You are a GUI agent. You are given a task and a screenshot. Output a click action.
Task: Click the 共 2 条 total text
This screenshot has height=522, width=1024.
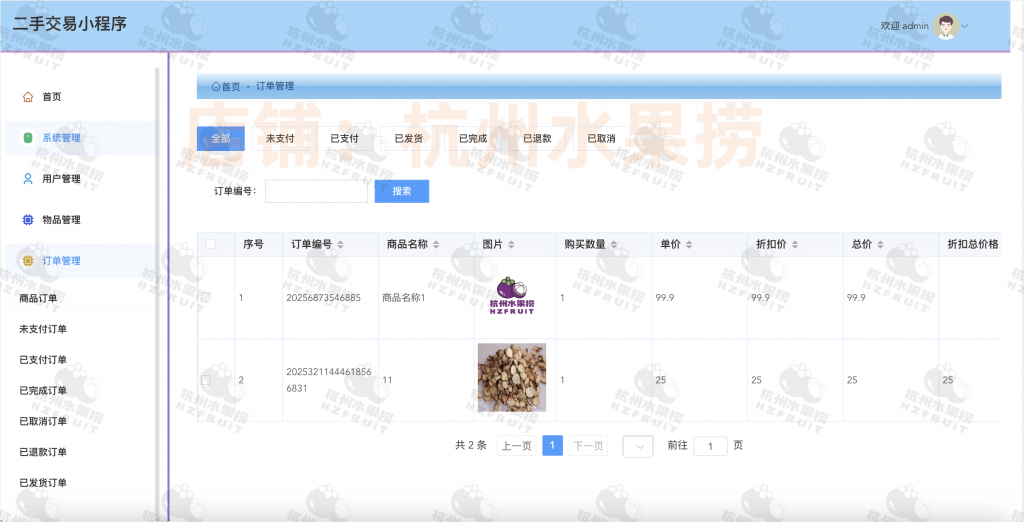[x=471, y=446]
